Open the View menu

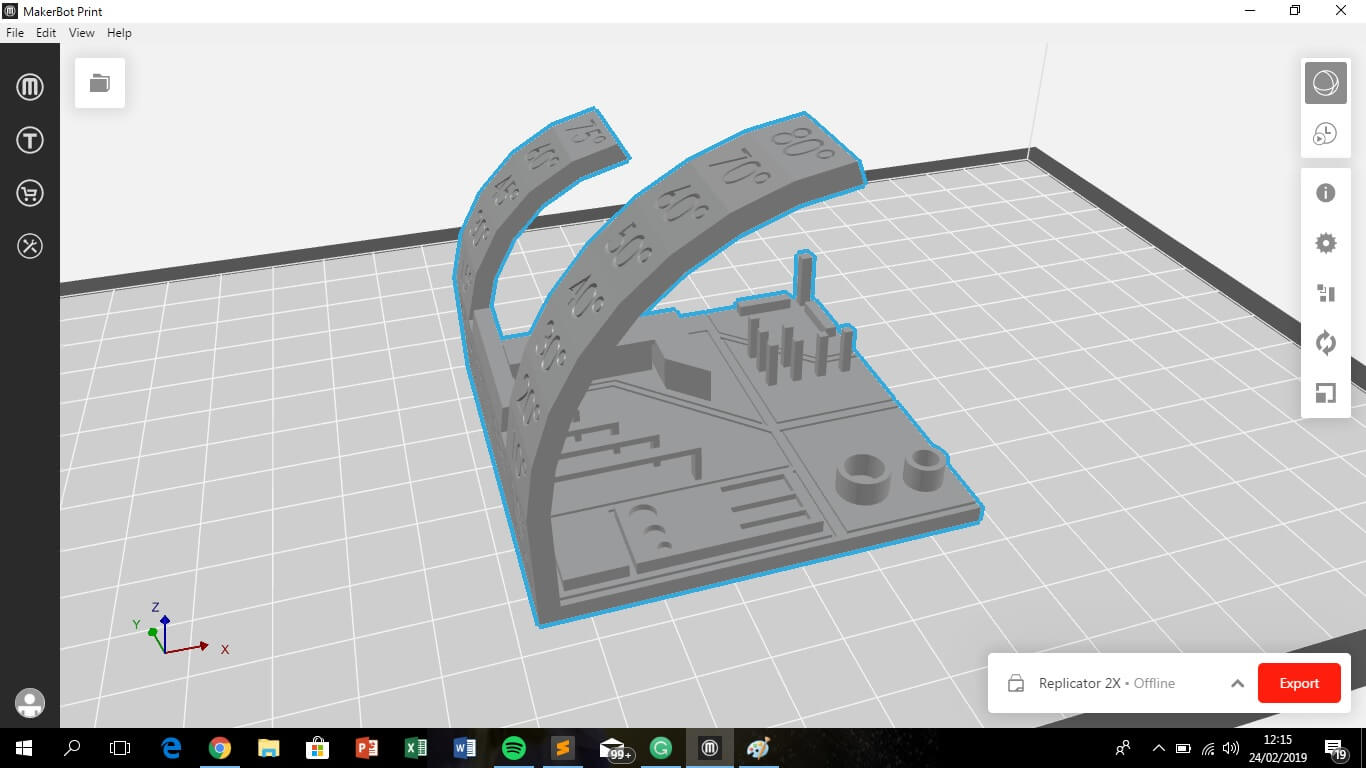point(82,33)
